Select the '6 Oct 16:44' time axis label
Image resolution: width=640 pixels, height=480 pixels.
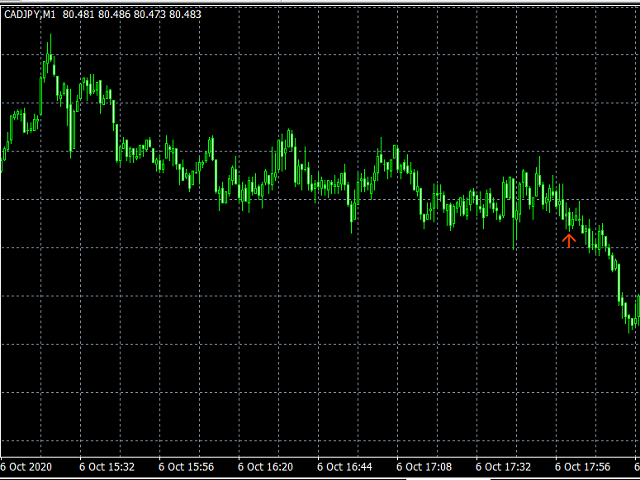(344, 467)
